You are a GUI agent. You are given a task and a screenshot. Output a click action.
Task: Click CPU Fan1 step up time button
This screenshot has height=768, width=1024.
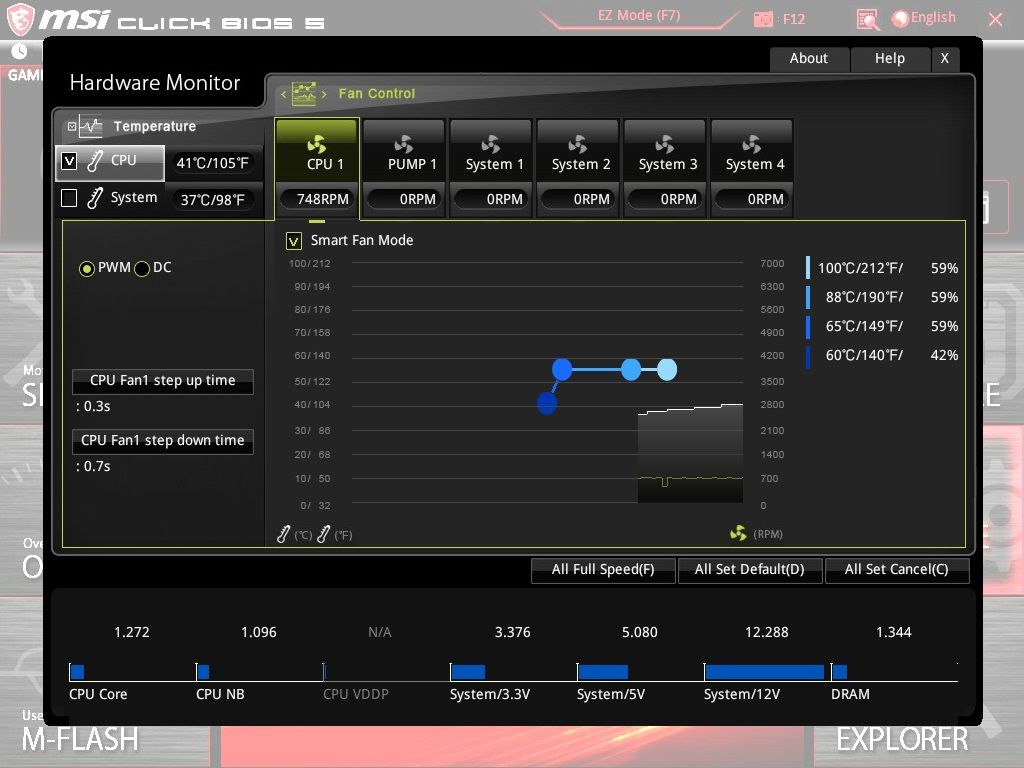coord(163,381)
